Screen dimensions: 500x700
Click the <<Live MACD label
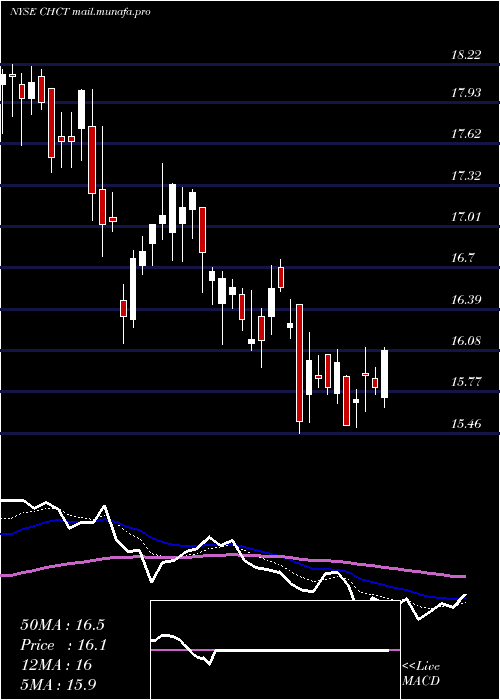click(x=421, y=673)
